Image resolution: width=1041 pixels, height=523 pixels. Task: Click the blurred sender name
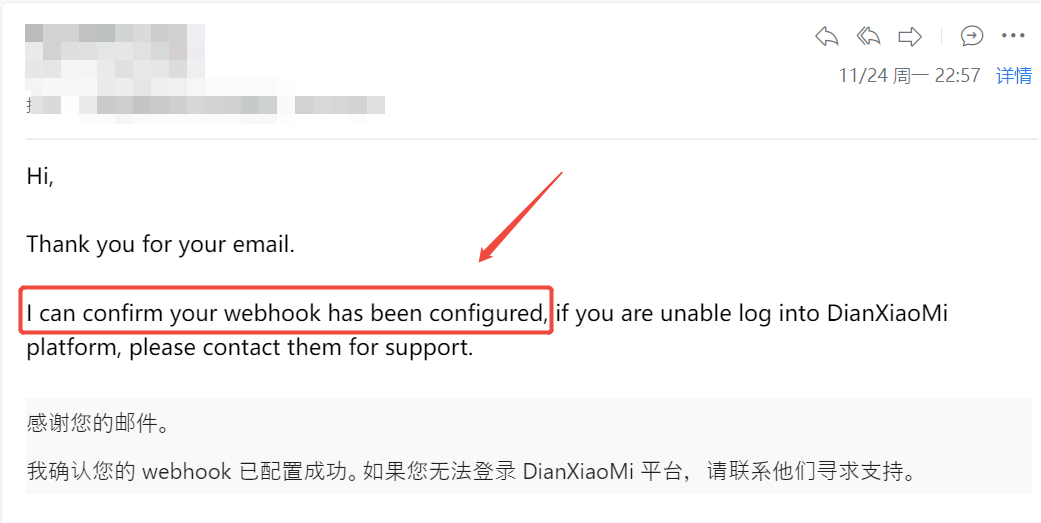(x=114, y=51)
